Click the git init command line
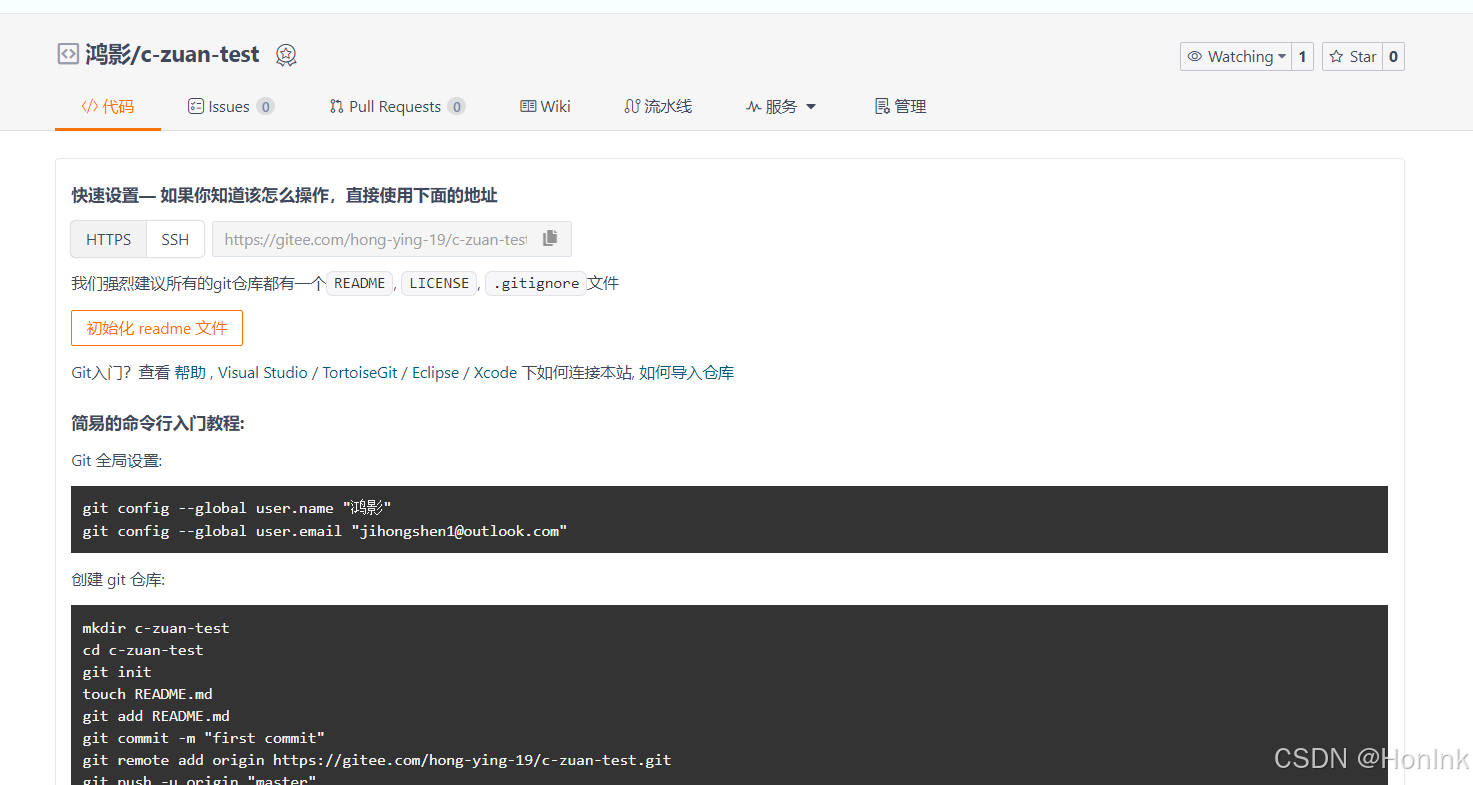 coord(117,672)
